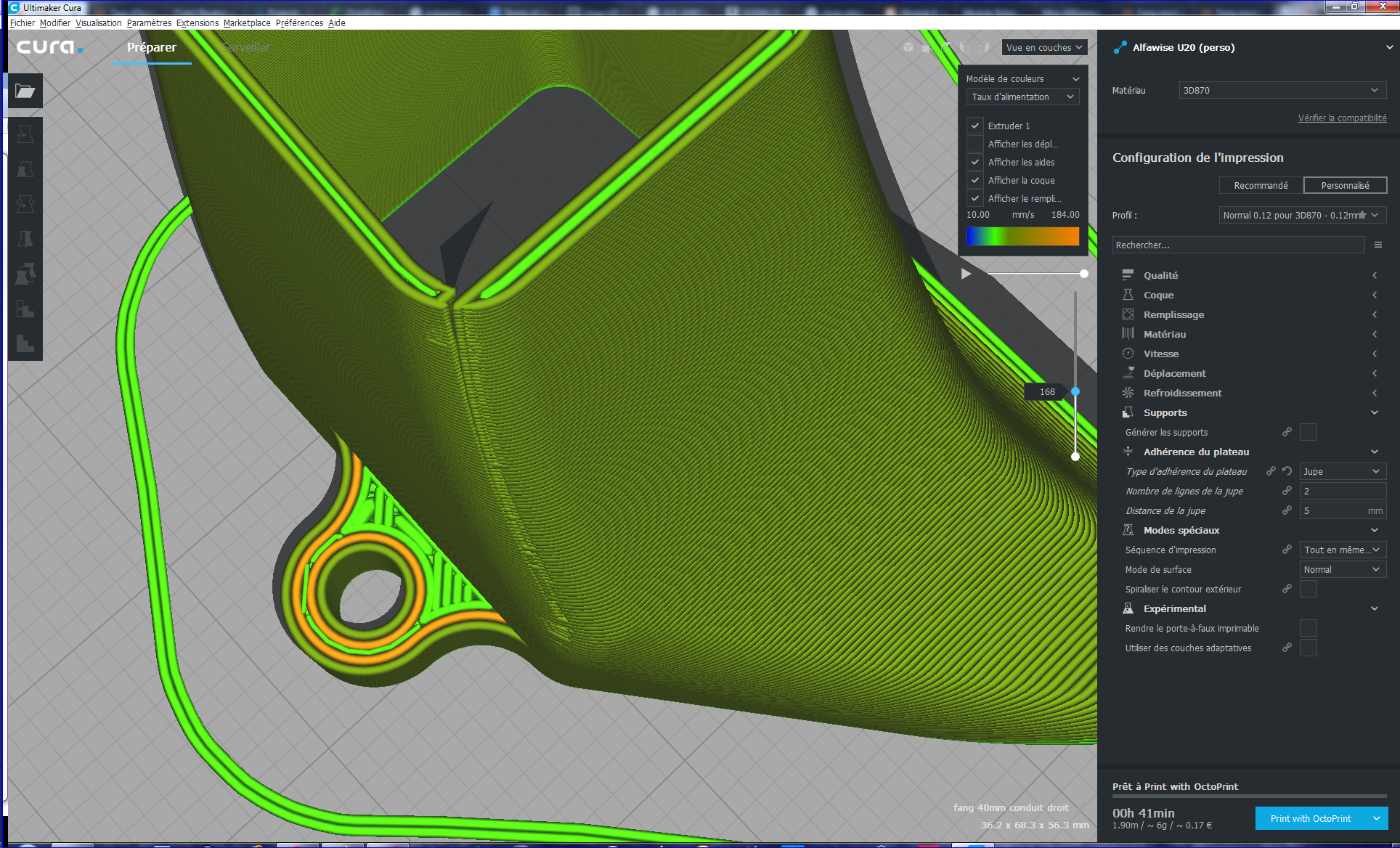Screen dimensions: 1400x848
Task: Uncheck Afficher la coque
Action: (975, 180)
